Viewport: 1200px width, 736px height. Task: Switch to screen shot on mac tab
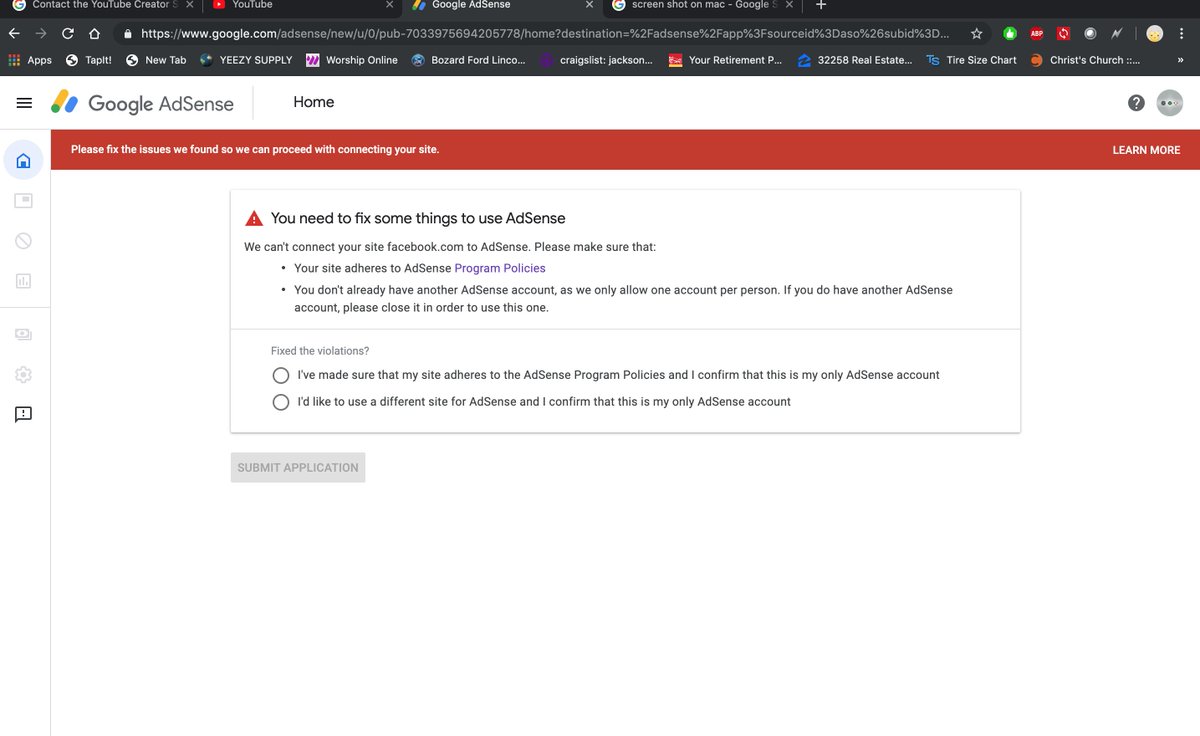coord(700,5)
